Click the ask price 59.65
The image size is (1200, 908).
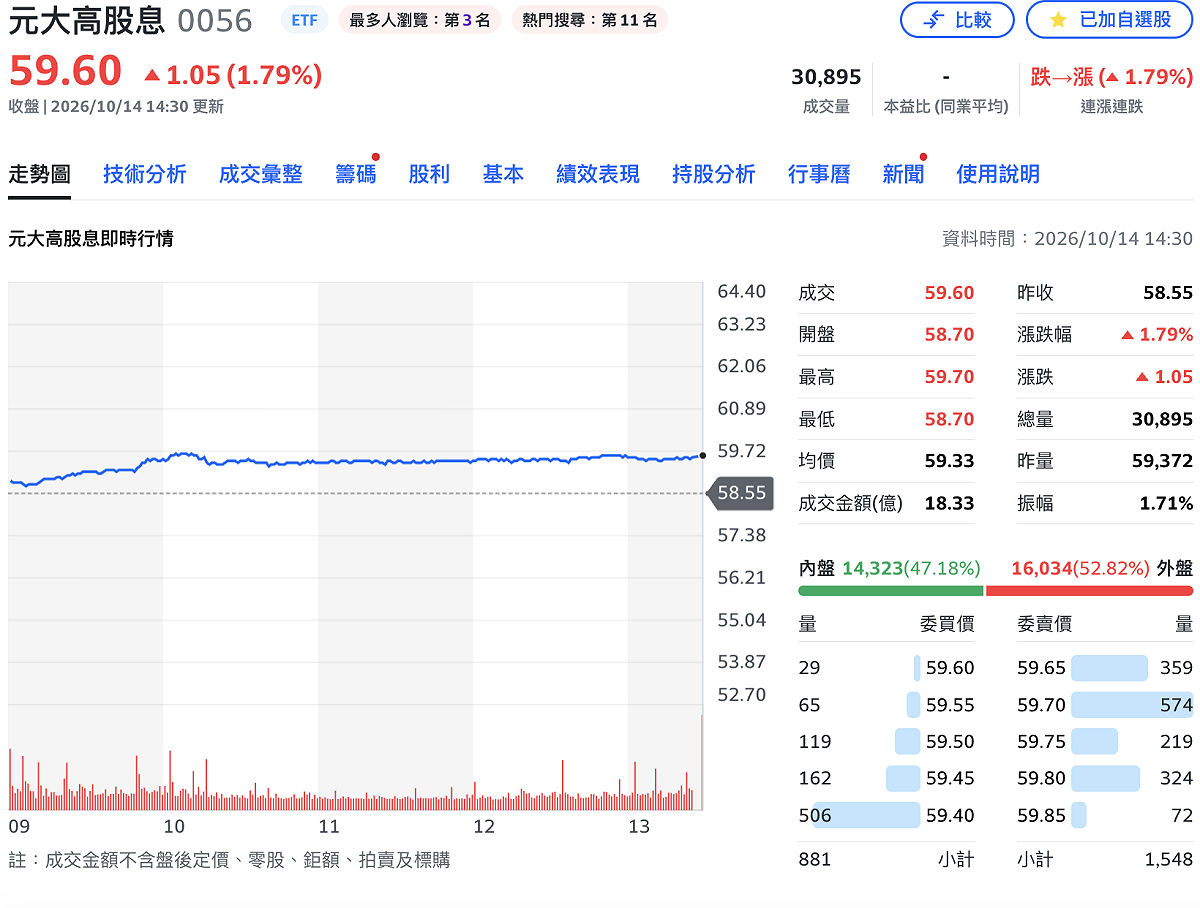point(1041,668)
